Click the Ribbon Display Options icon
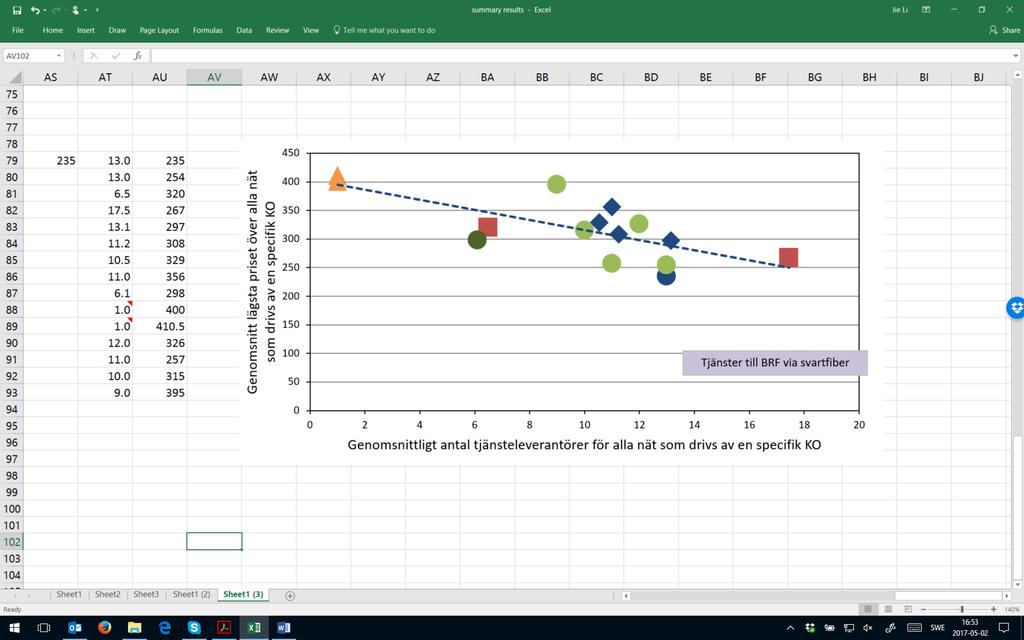This screenshot has height=640, width=1024. (x=926, y=10)
